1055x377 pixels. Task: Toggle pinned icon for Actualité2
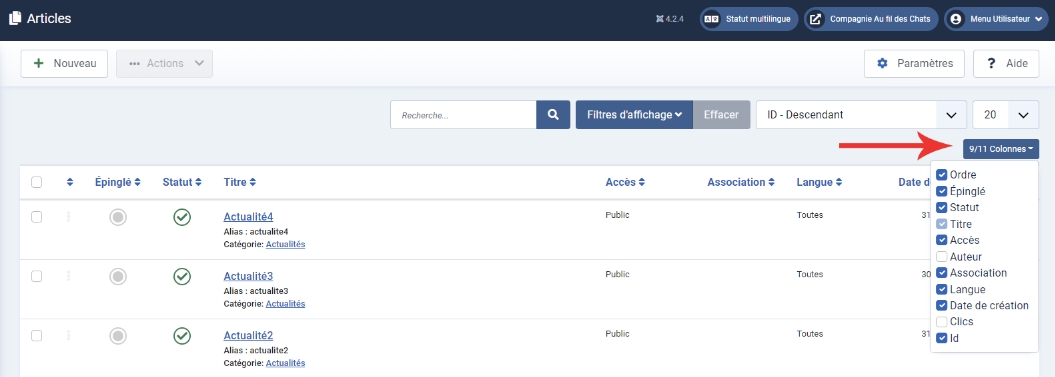118,335
